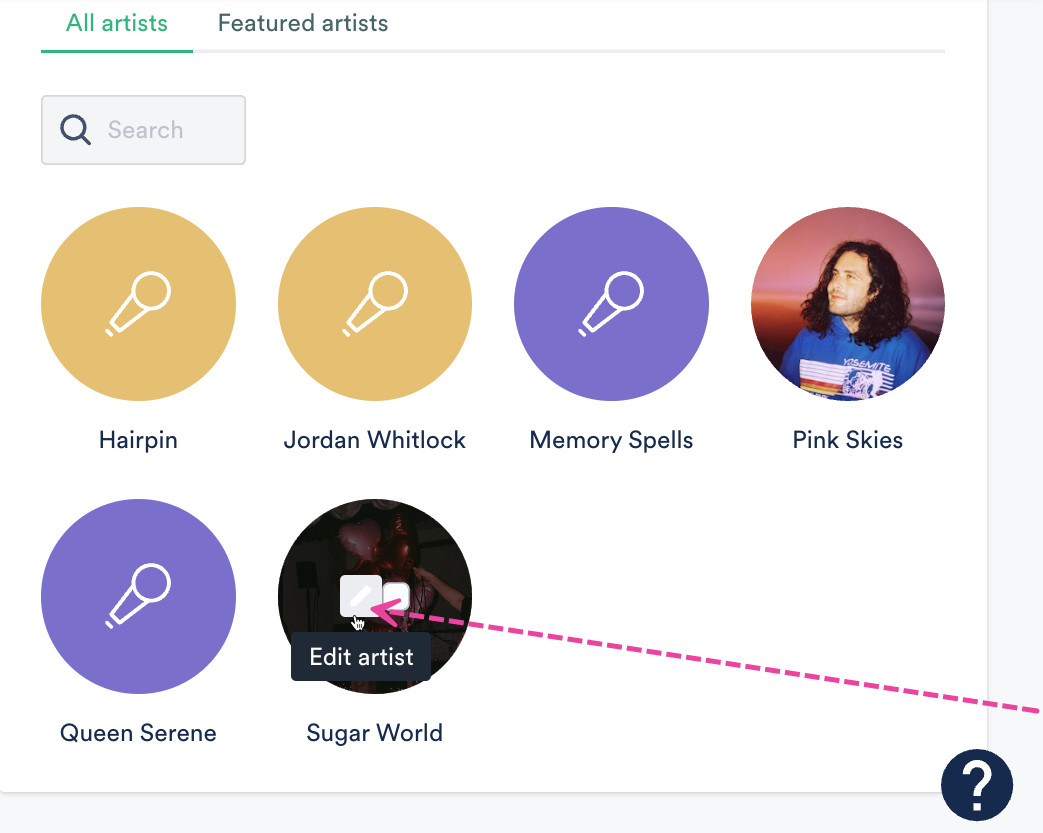Click the Edit artist tooltip label
1043x833 pixels.
[361, 657]
